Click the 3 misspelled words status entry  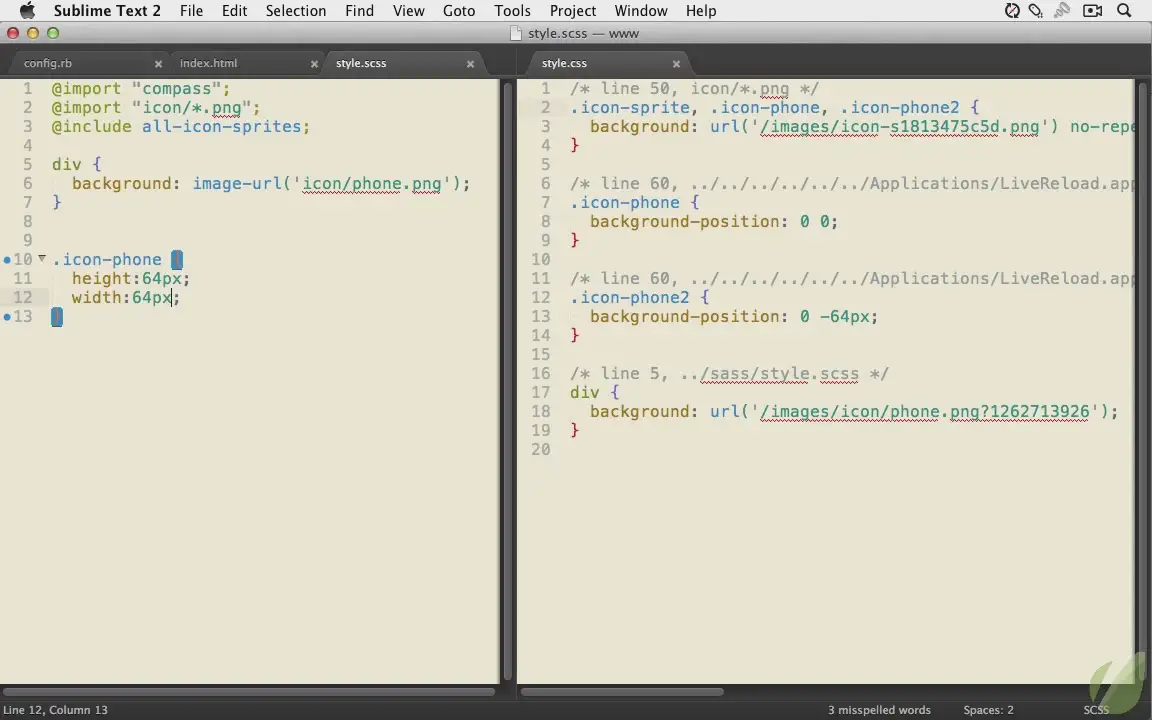point(879,710)
